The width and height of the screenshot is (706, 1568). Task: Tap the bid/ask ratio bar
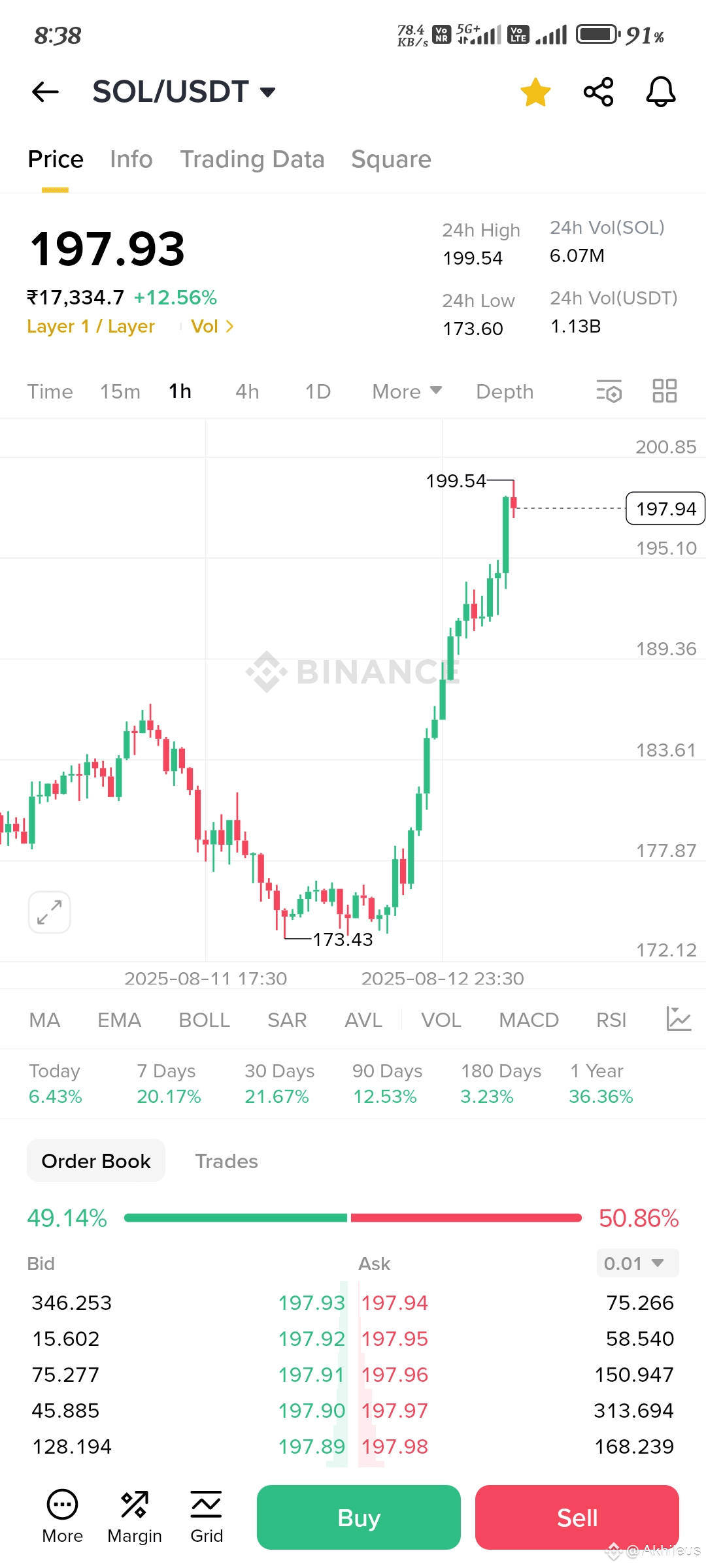point(353,1218)
